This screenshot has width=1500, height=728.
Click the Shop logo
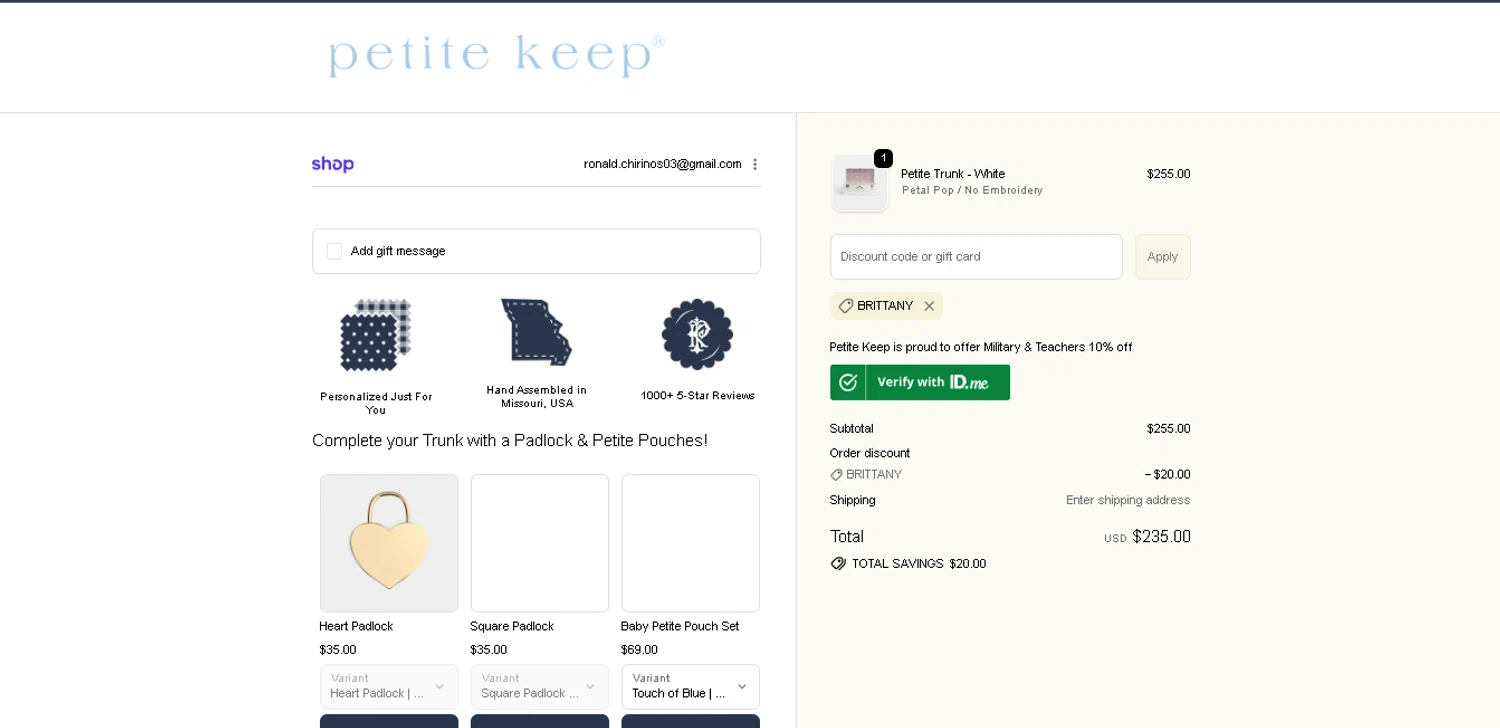333,164
